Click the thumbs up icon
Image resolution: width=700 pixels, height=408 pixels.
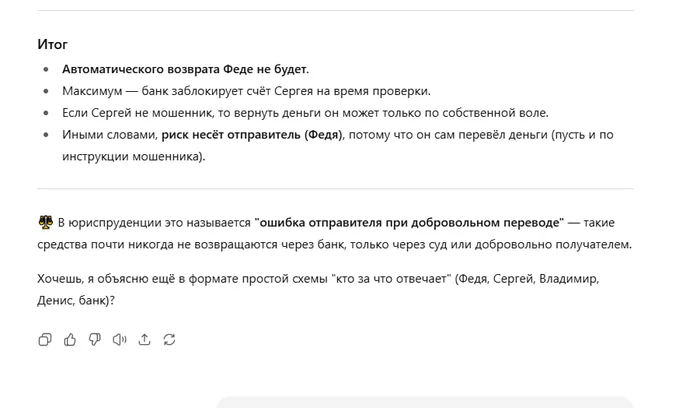[70, 340]
